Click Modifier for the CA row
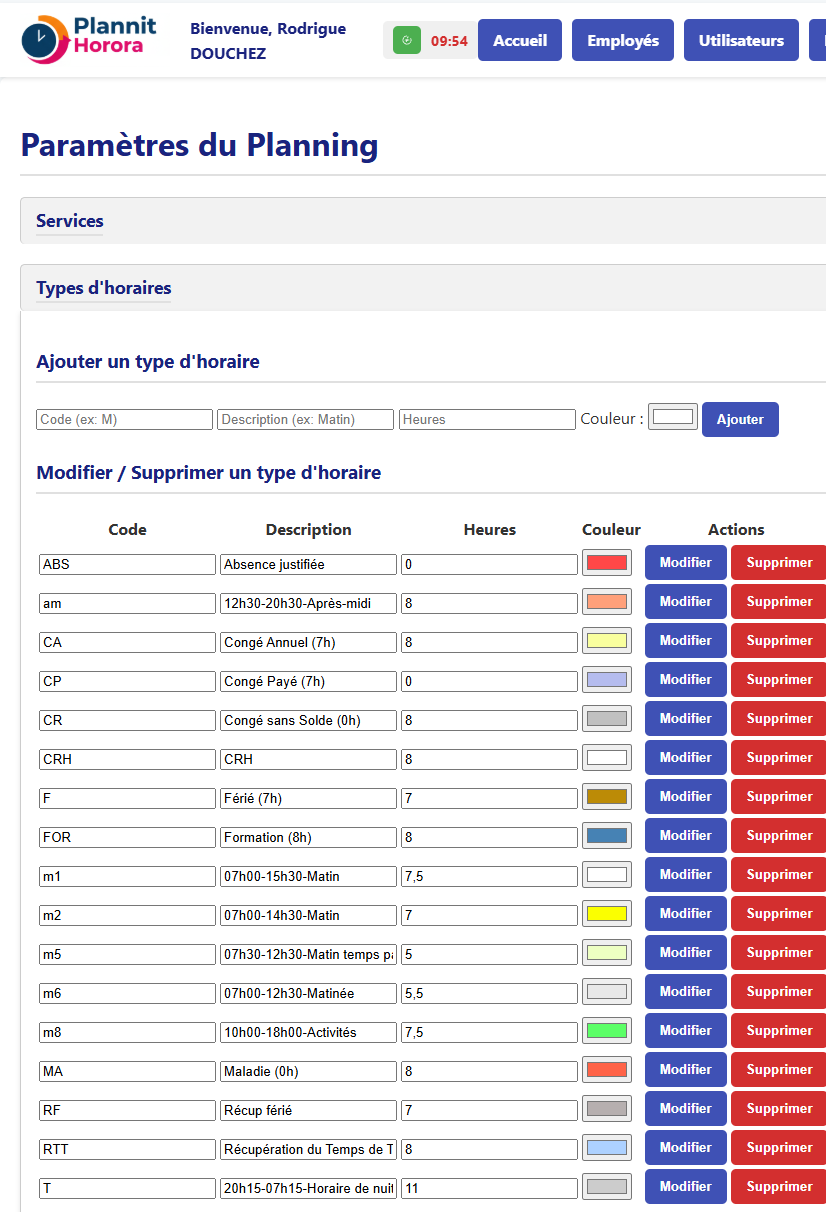 (x=685, y=641)
